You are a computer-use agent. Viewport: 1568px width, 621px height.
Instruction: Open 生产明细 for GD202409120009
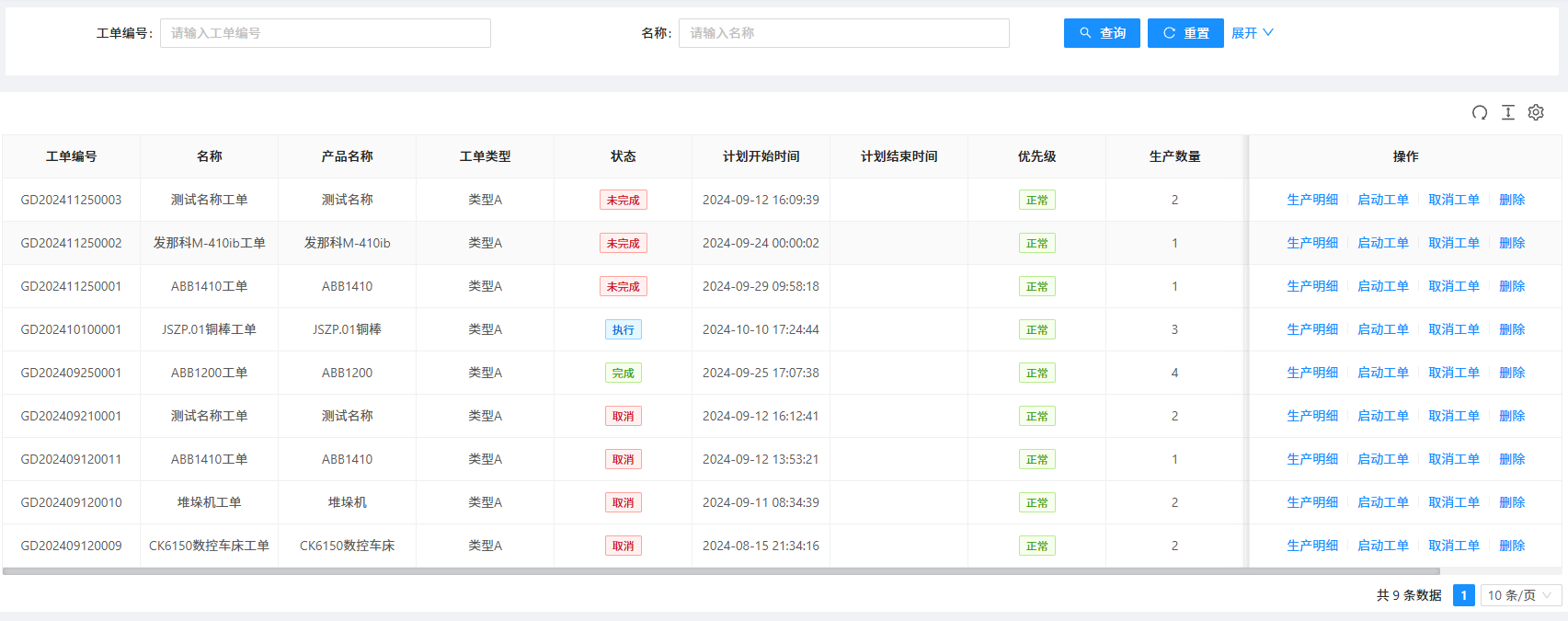coord(1312,546)
